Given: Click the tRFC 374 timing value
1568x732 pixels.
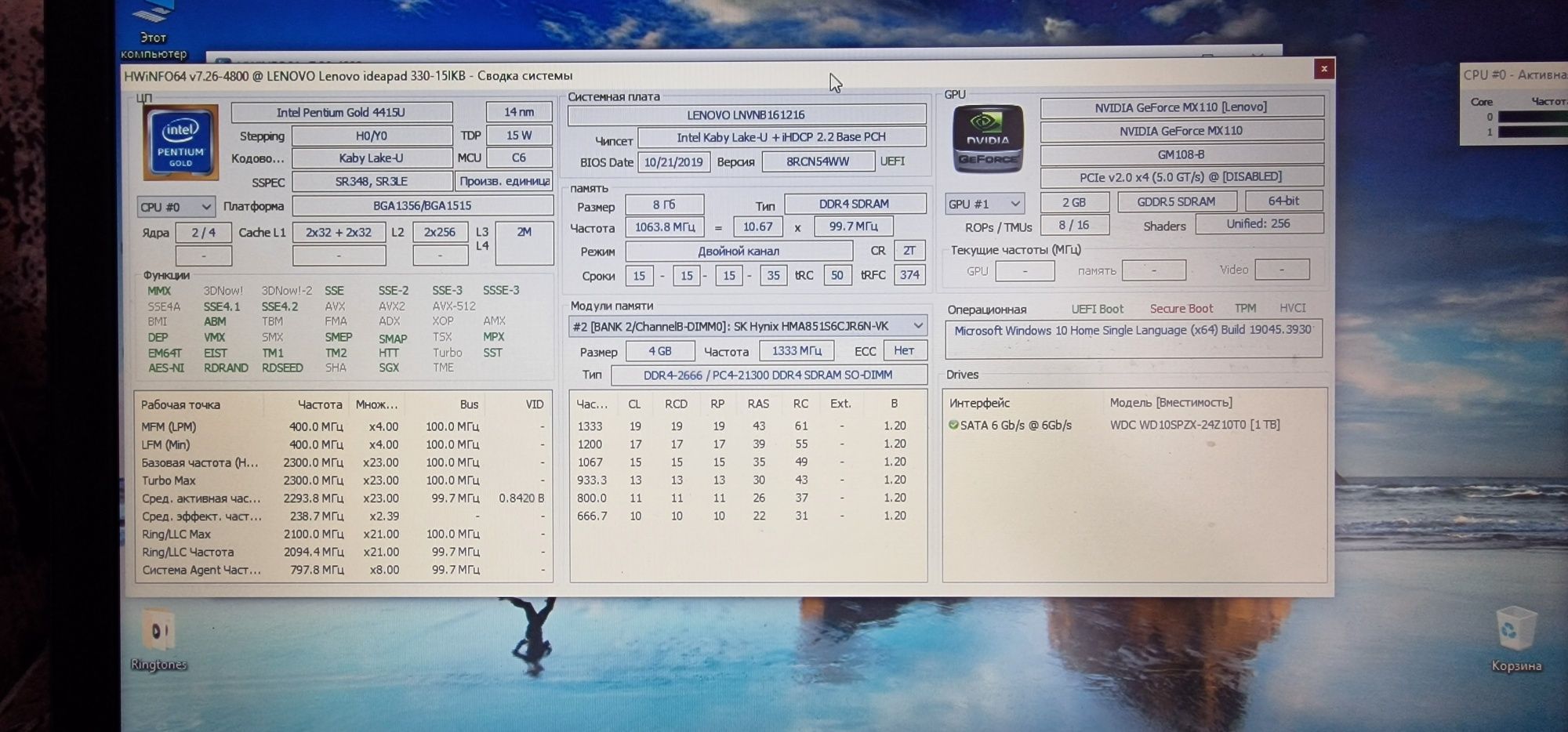Looking at the screenshot, I should tap(909, 275).
